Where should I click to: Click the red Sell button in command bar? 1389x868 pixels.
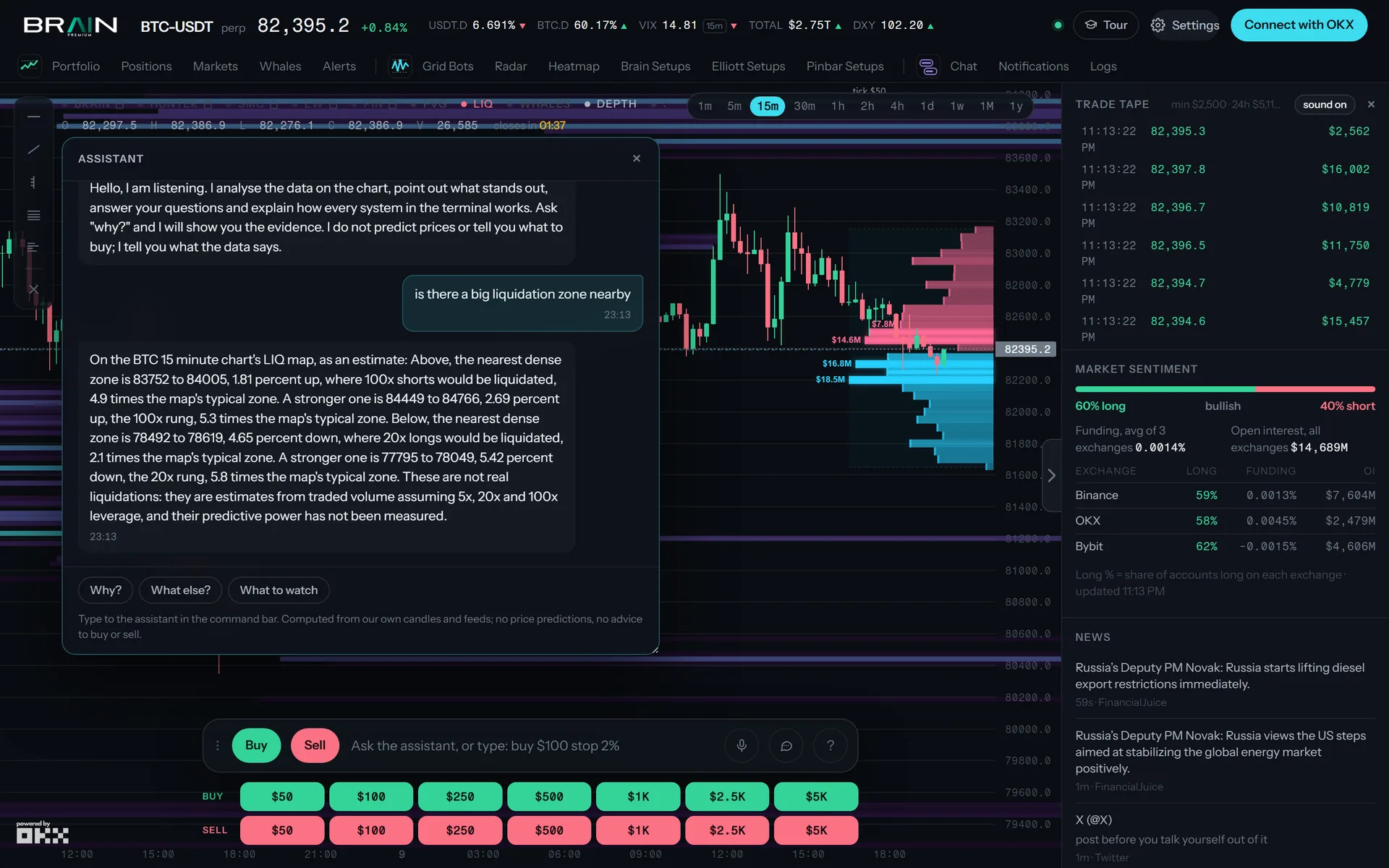tap(315, 745)
